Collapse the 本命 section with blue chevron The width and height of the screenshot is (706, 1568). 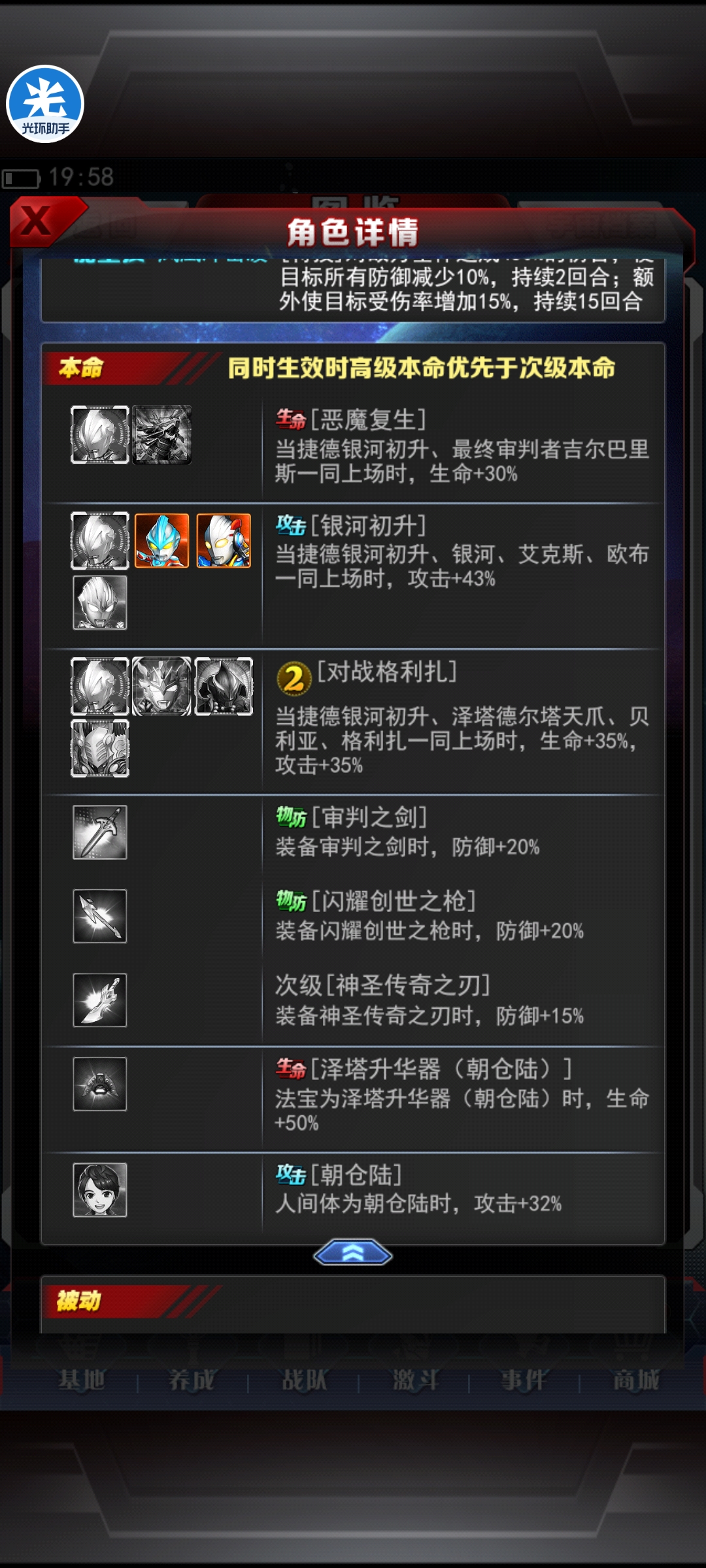353,1252
